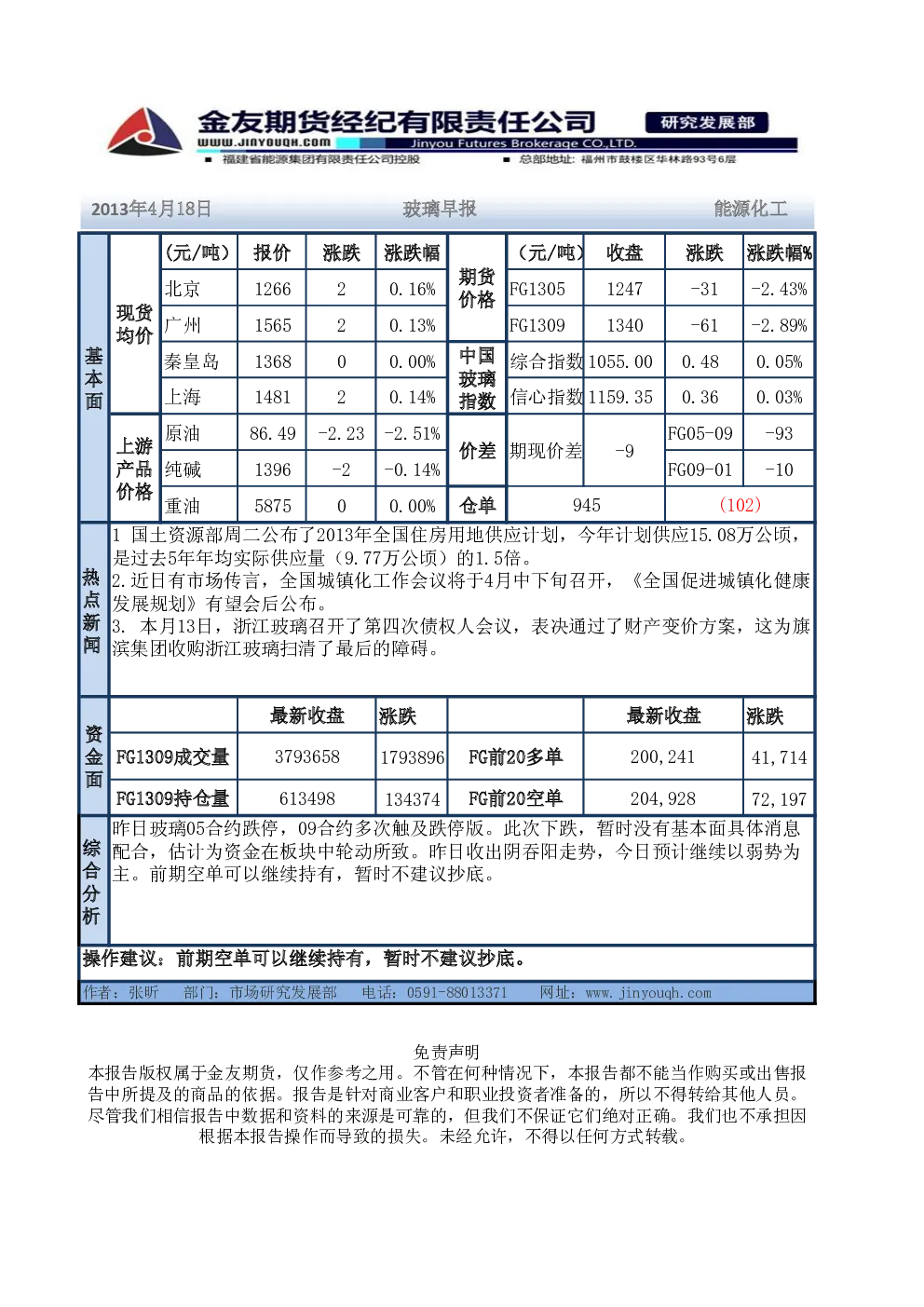Select the 总部地址 address line in the header
The width and height of the screenshot is (924, 1307).
tap(627, 159)
